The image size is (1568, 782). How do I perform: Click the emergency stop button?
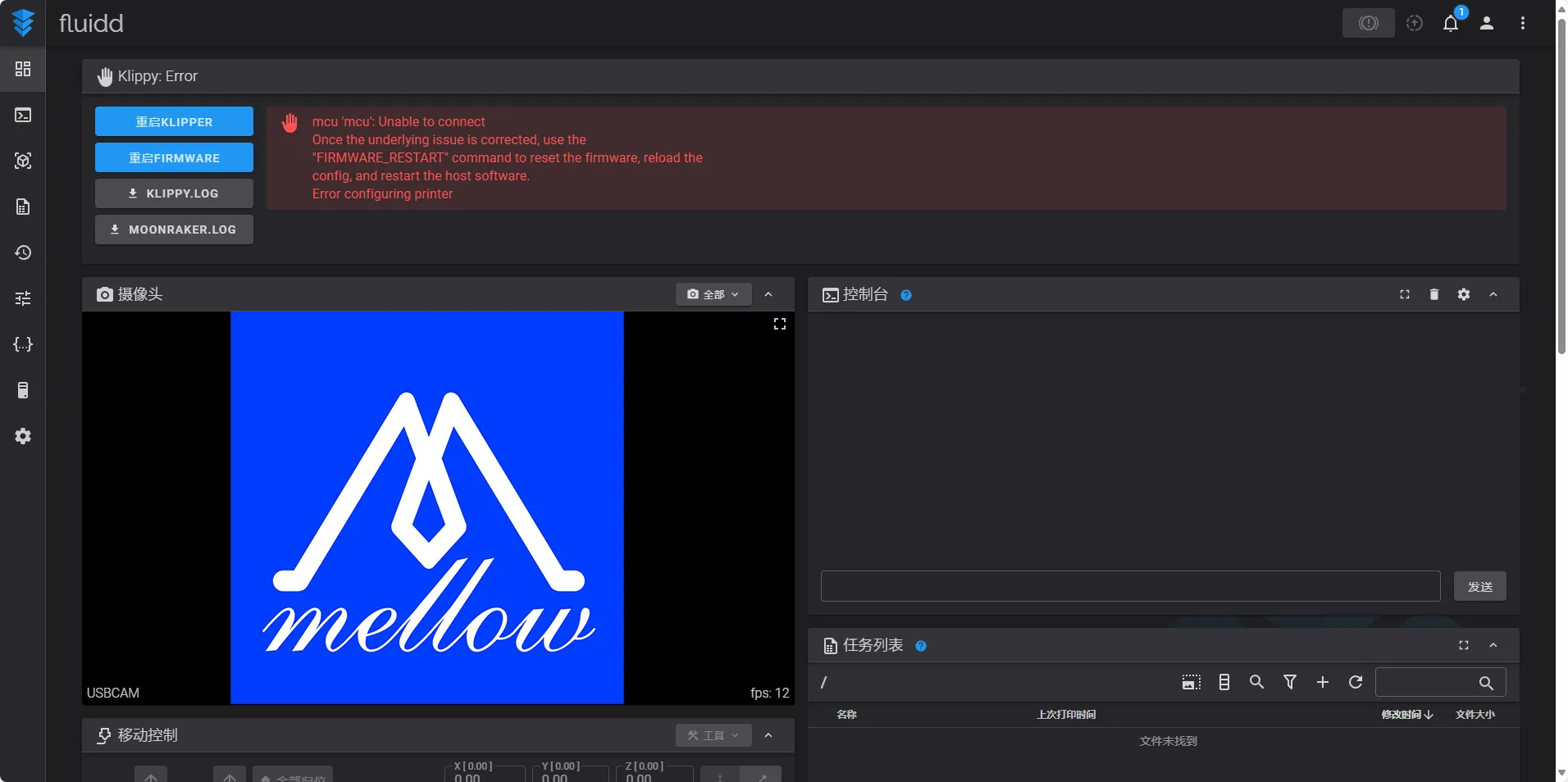(1368, 23)
